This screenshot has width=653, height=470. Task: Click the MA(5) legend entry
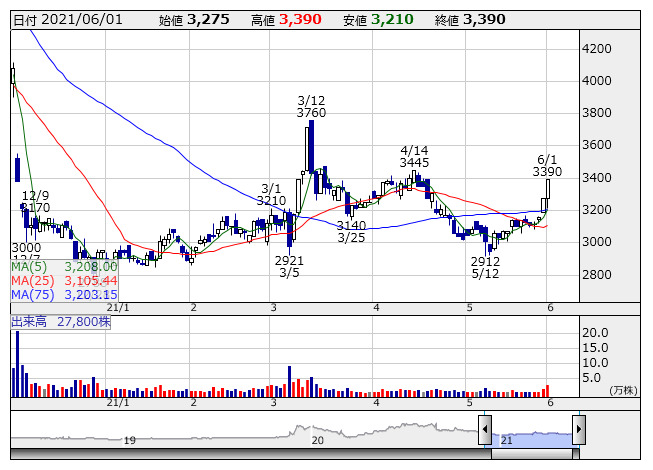pyautogui.click(x=64, y=267)
